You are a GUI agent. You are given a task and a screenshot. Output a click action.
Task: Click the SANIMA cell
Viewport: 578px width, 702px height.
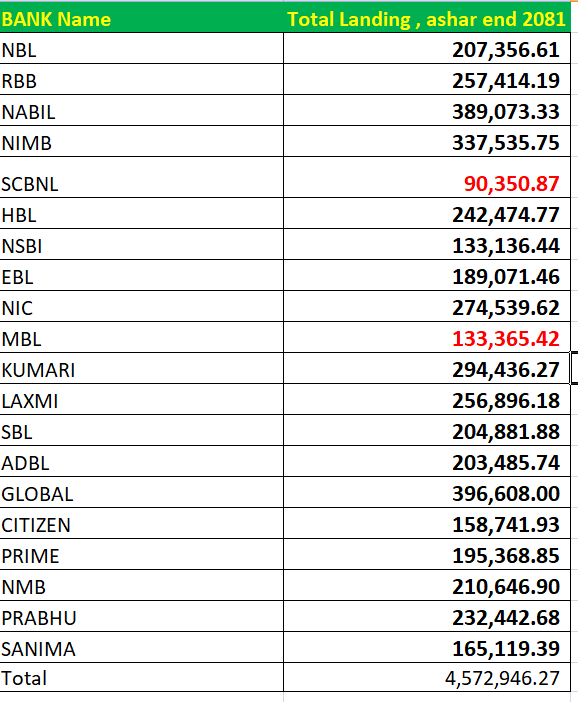[x=141, y=647]
